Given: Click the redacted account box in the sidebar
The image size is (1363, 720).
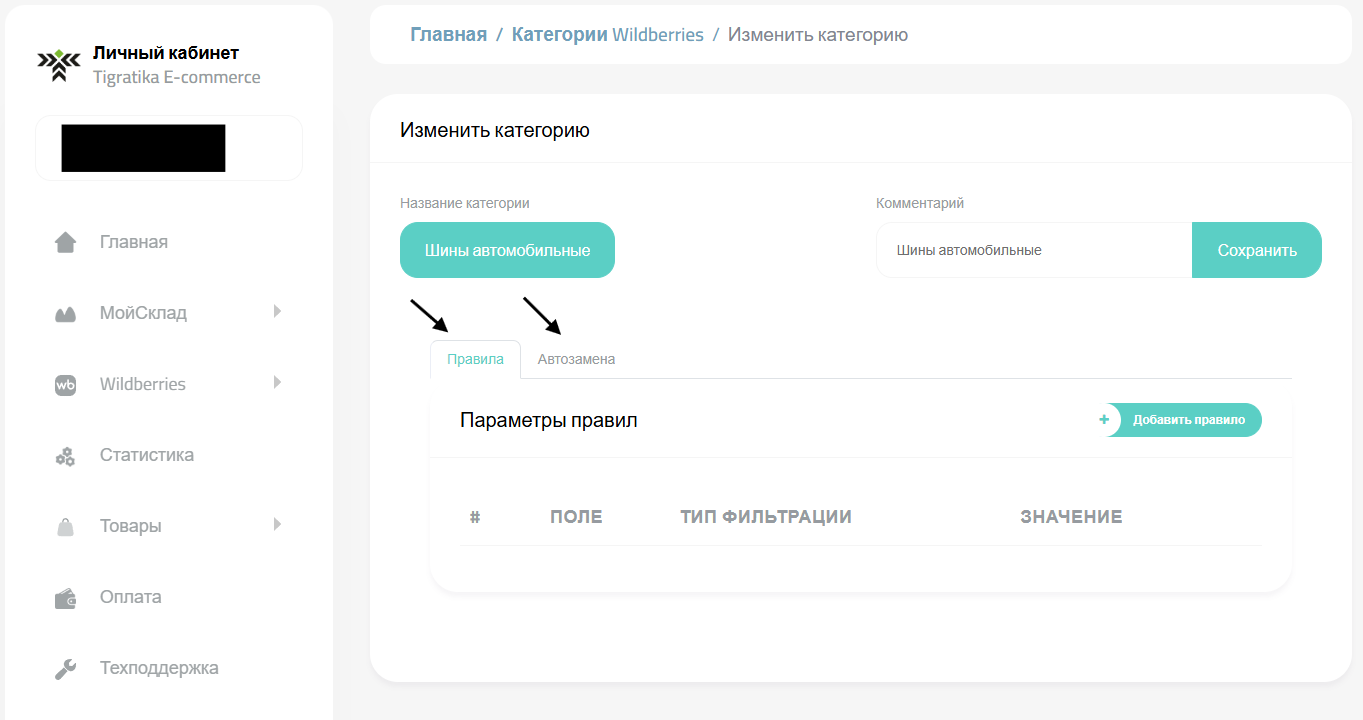Looking at the screenshot, I should [169, 148].
